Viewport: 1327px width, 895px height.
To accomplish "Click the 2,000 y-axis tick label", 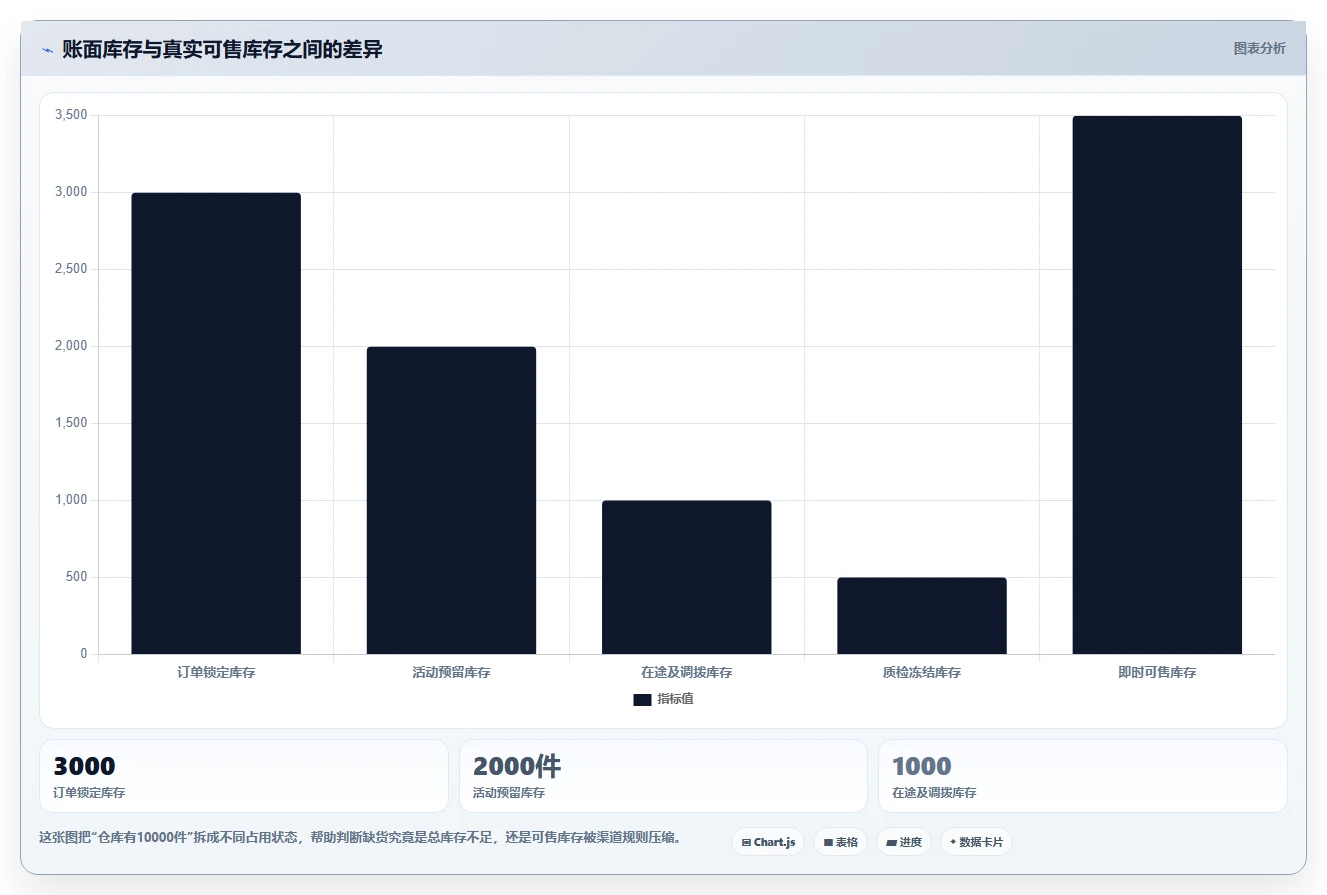I will 72,346.
